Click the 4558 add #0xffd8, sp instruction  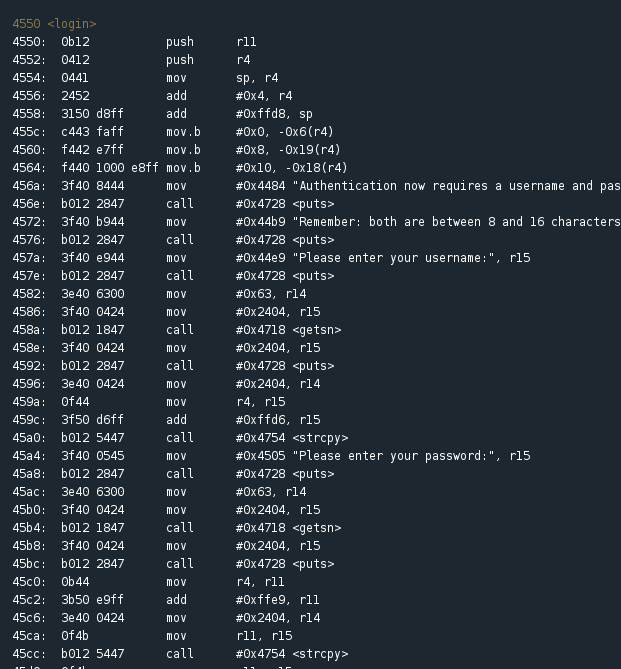tap(163, 114)
